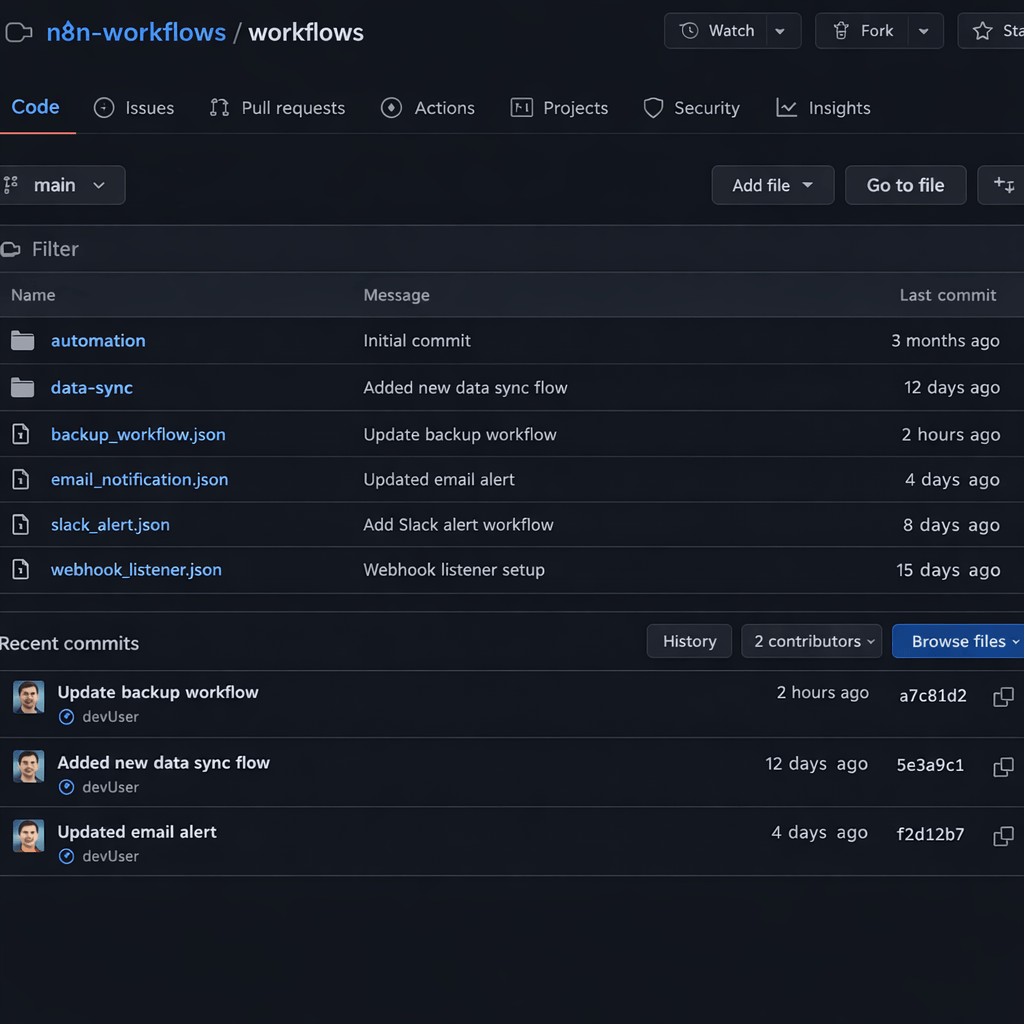1024x1024 pixels.
Task: Select the Code tab
Action: click(x=35, y=107)
